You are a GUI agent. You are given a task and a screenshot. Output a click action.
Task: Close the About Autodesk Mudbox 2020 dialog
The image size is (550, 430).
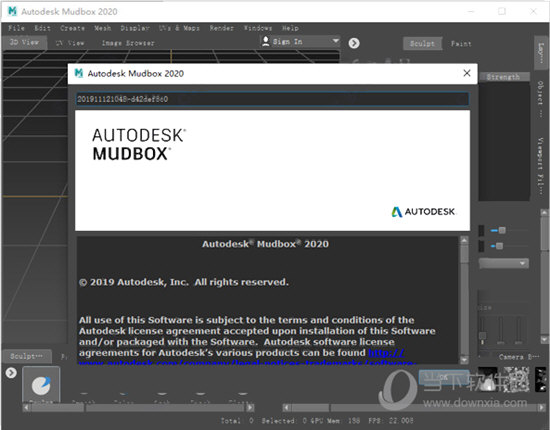click(x=467, y=73)
